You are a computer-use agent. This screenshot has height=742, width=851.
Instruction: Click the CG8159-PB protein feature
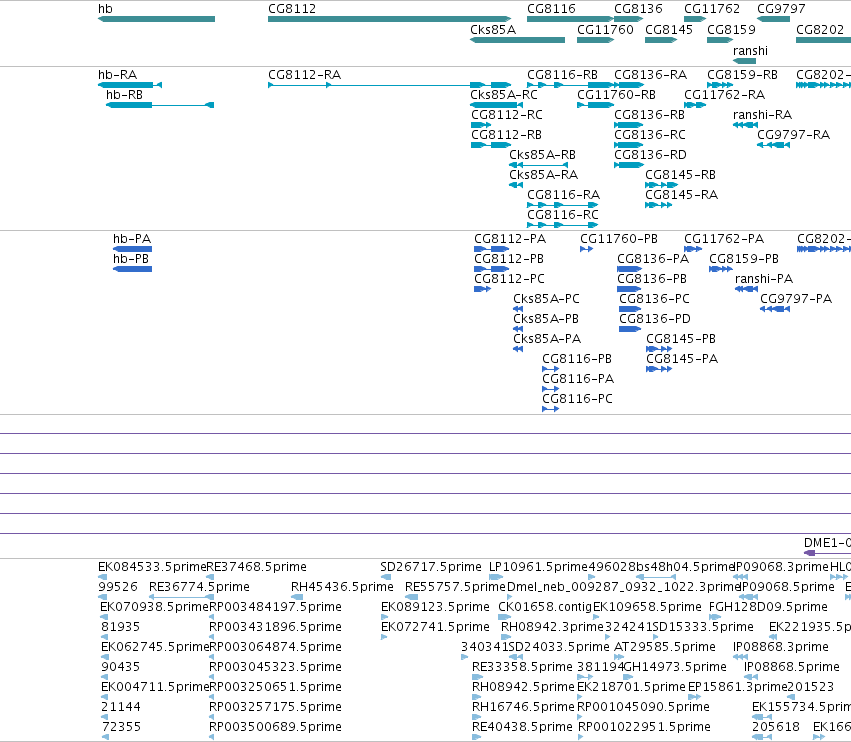pos(721,269)
